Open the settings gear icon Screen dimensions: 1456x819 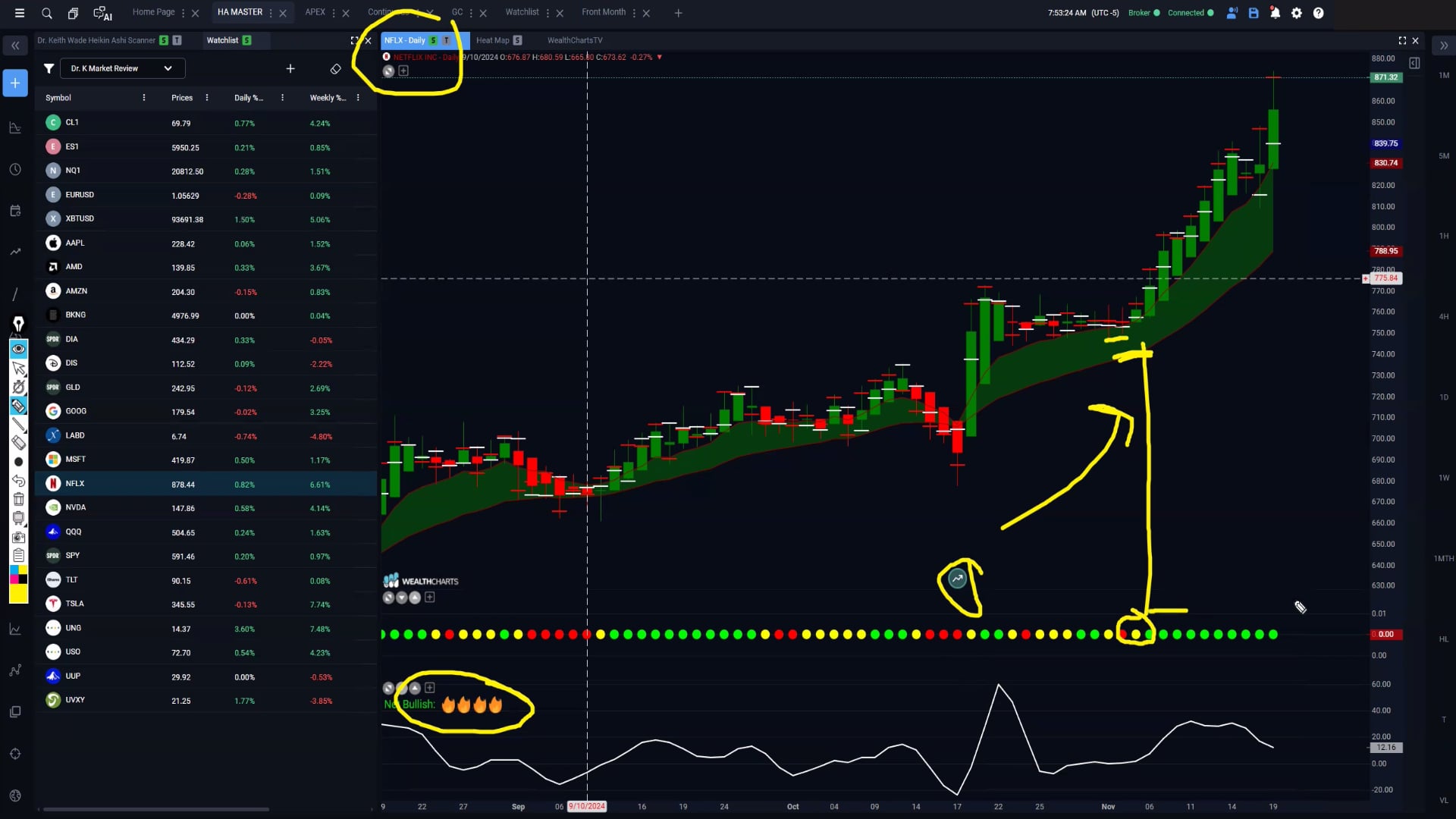1297,13
